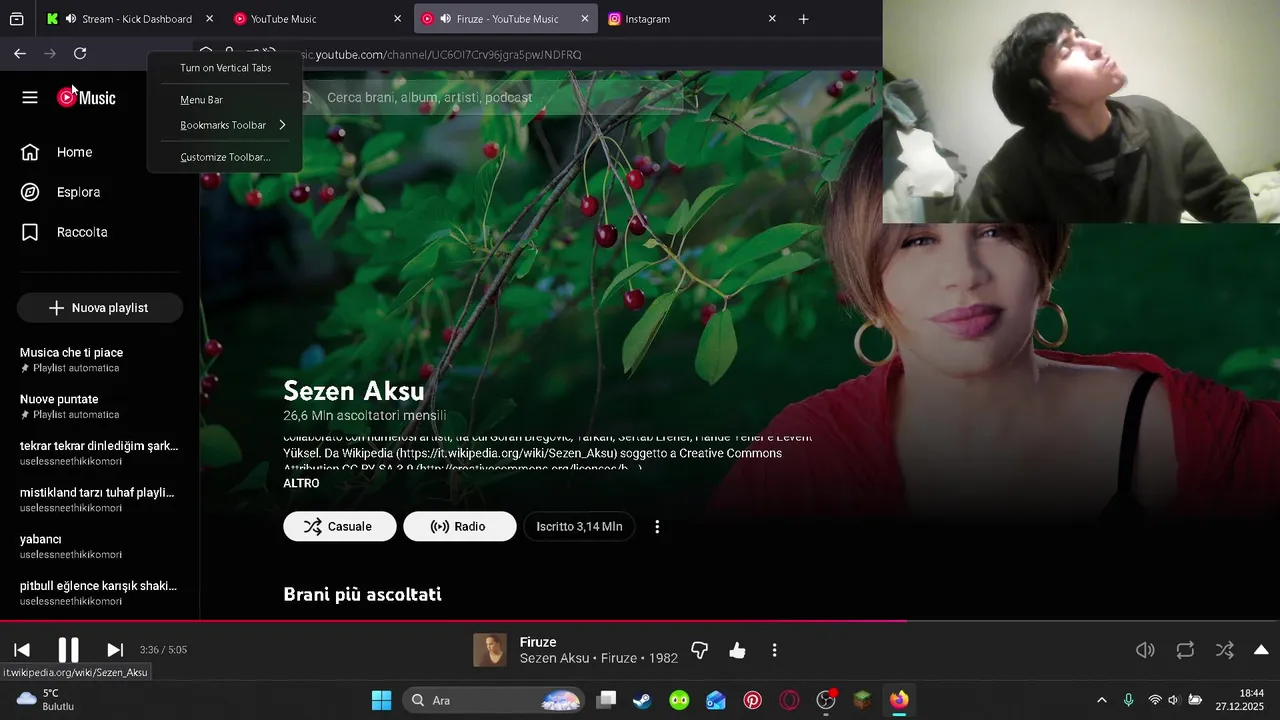Toggle the volume control in player bar
The height and width of the screenshot is (720, 1280).
[1146, 650]
